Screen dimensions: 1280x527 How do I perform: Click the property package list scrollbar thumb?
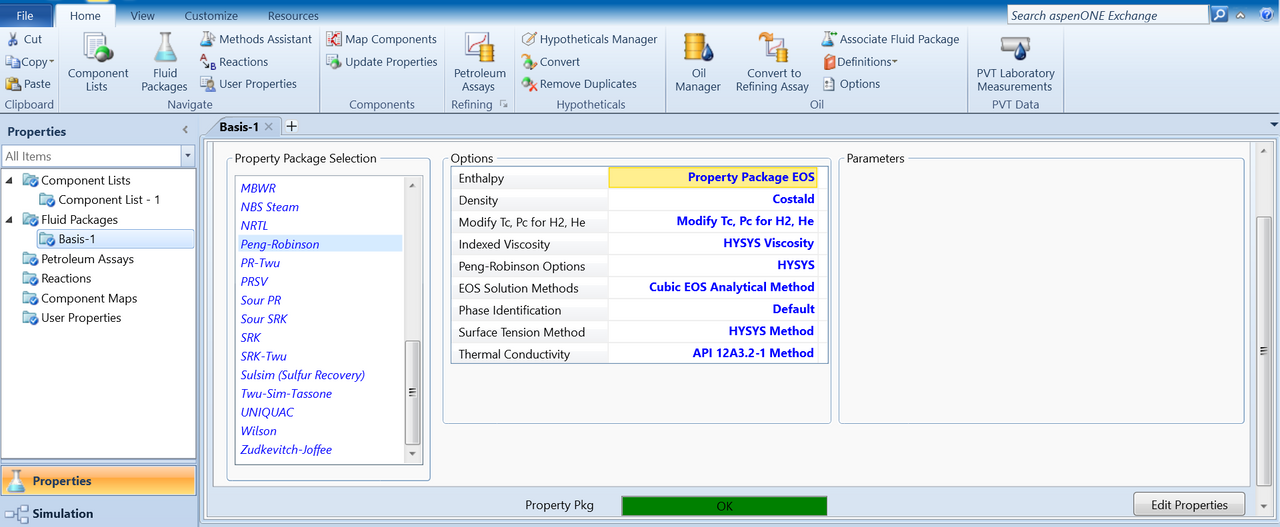click(413, 393)
